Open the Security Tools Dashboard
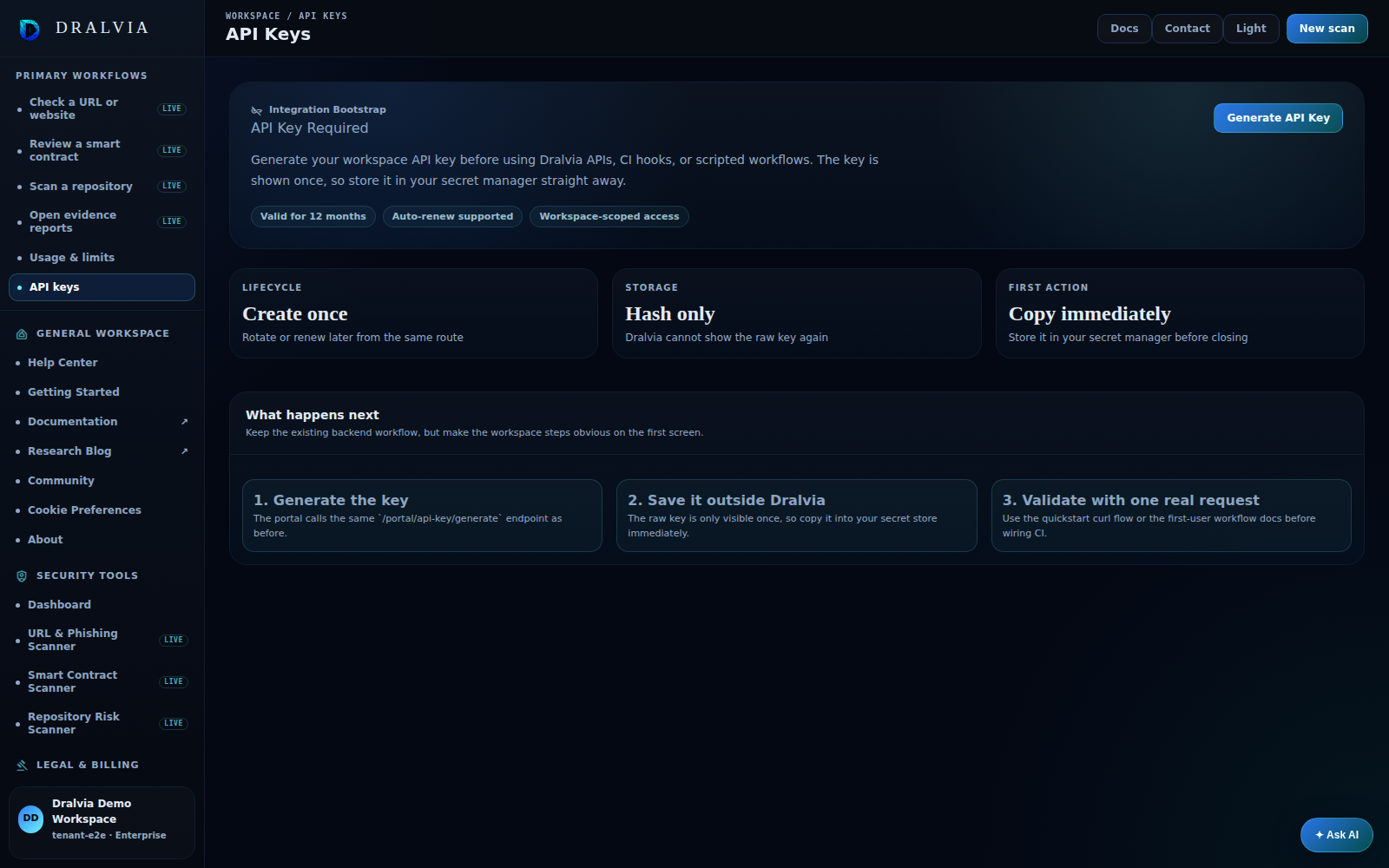Viewport: 1389px width, 868px height. (x=102, y=605)
